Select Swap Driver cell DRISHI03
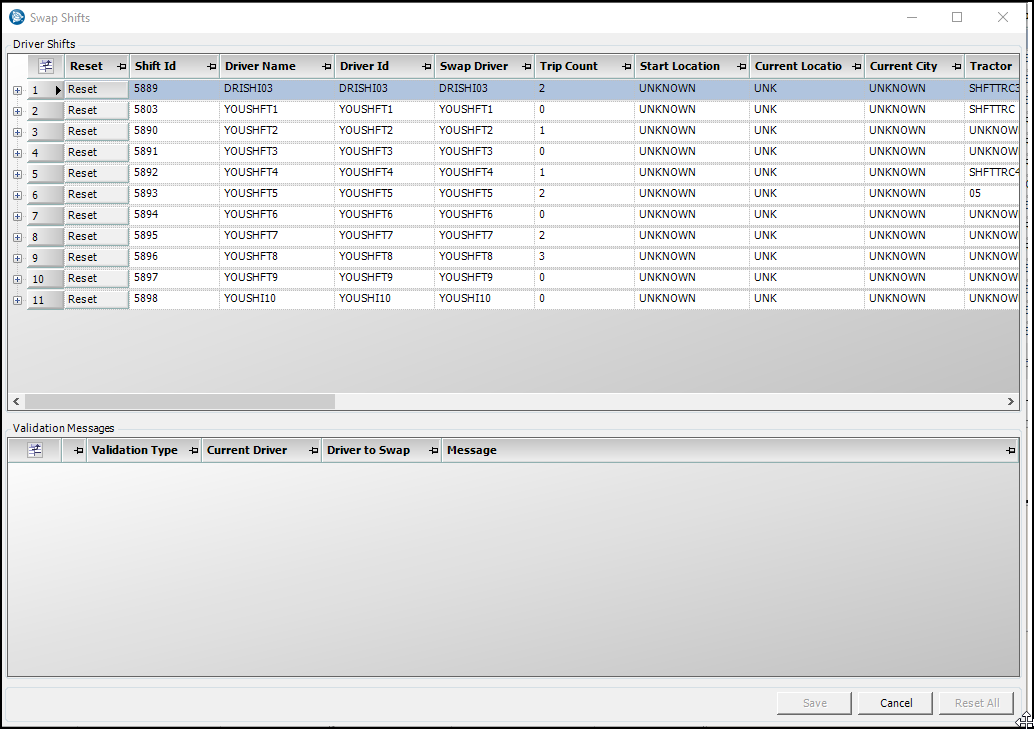 484,88
